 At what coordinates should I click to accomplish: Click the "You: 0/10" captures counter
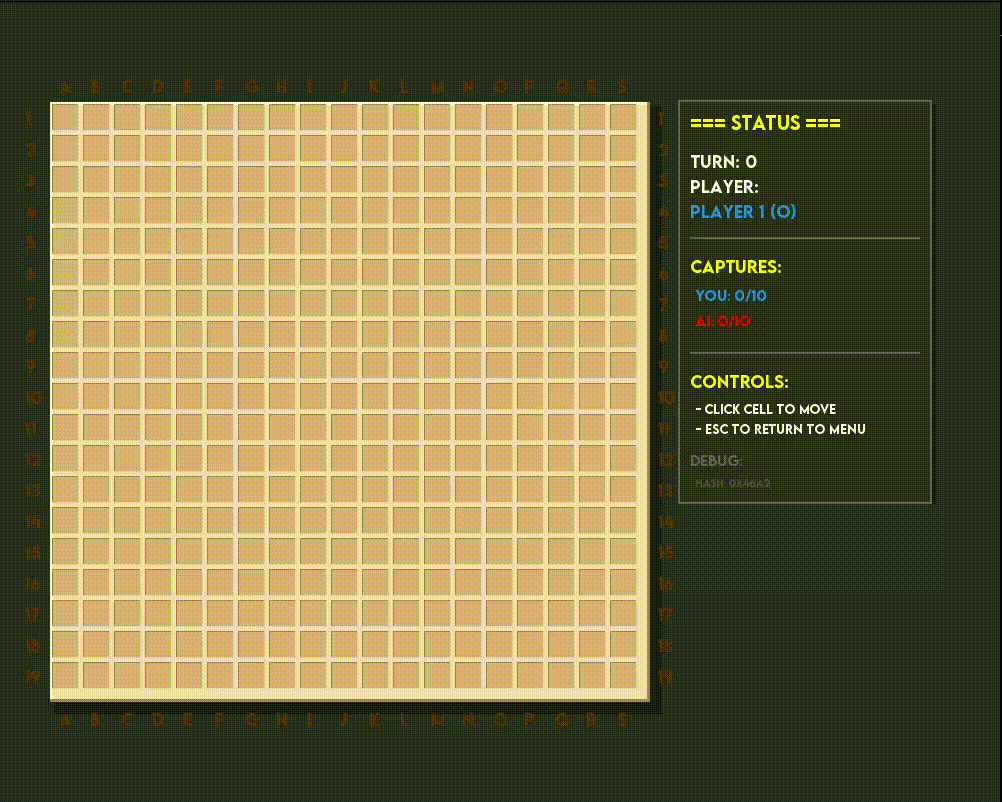(731, 296)
